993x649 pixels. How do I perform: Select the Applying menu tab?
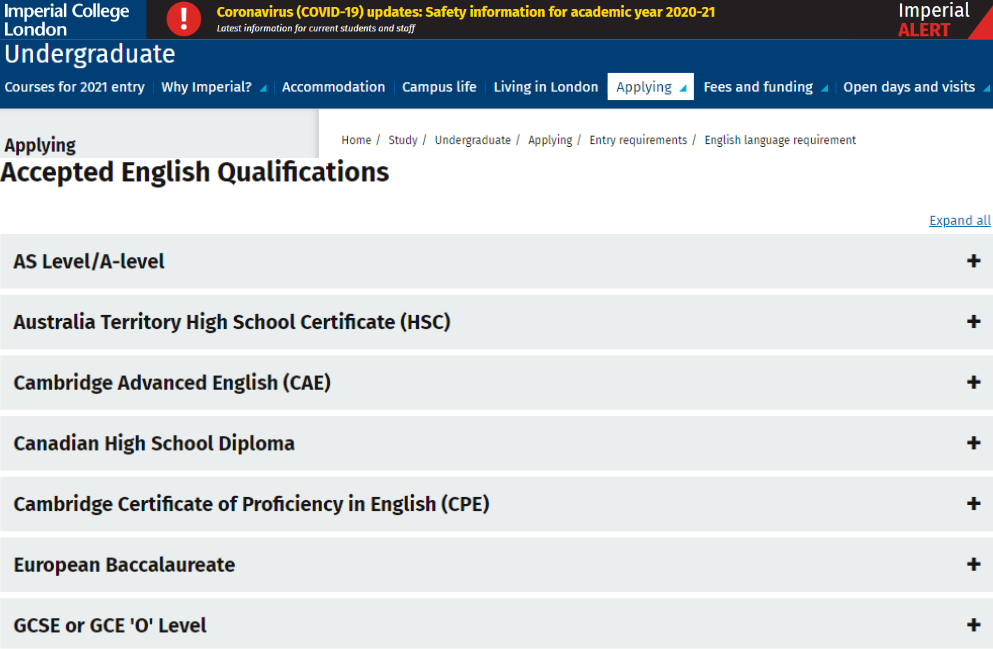tap(650, 87)
